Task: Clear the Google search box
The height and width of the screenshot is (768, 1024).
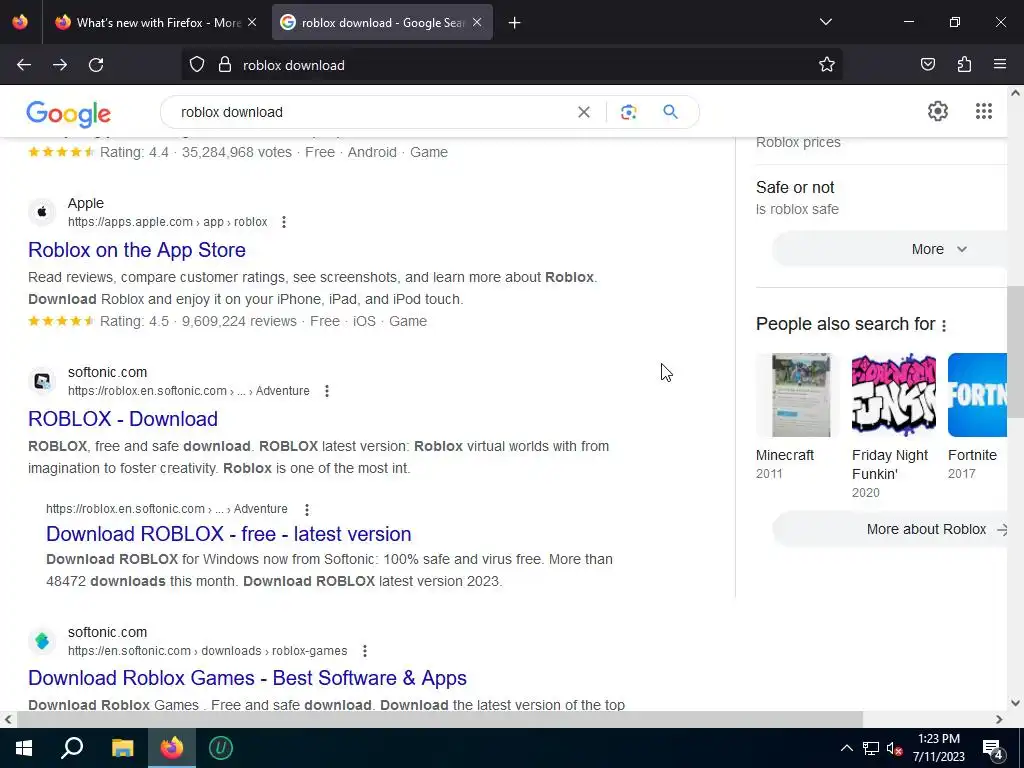Action: [584, 112]
